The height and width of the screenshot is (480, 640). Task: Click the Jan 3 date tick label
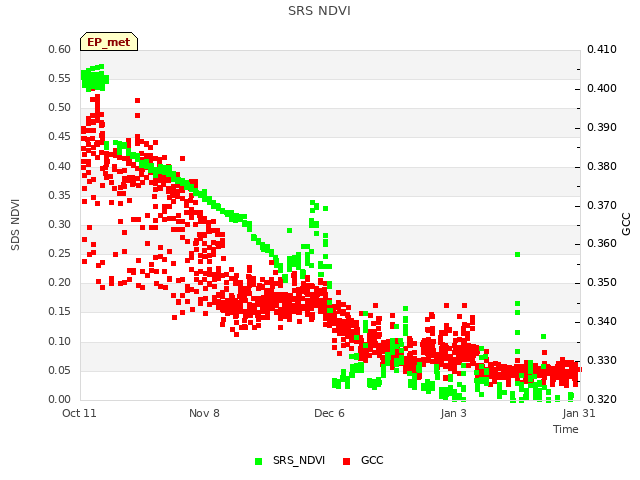click(453, 413)
